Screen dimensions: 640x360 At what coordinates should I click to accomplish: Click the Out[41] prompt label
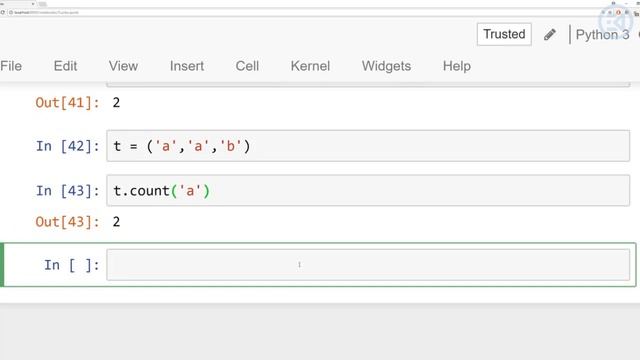click(x=67, y=102)
